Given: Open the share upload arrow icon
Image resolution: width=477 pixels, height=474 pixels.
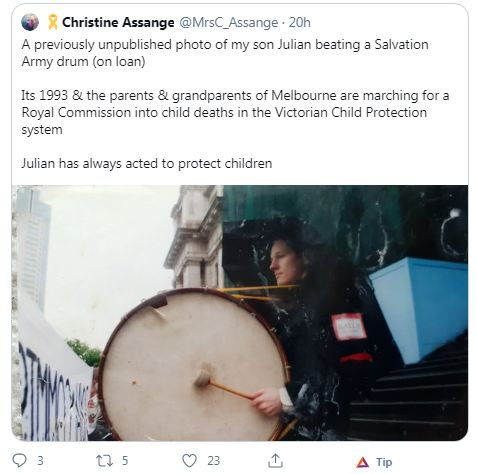Looking at the screenshot, I should (275, 461).
